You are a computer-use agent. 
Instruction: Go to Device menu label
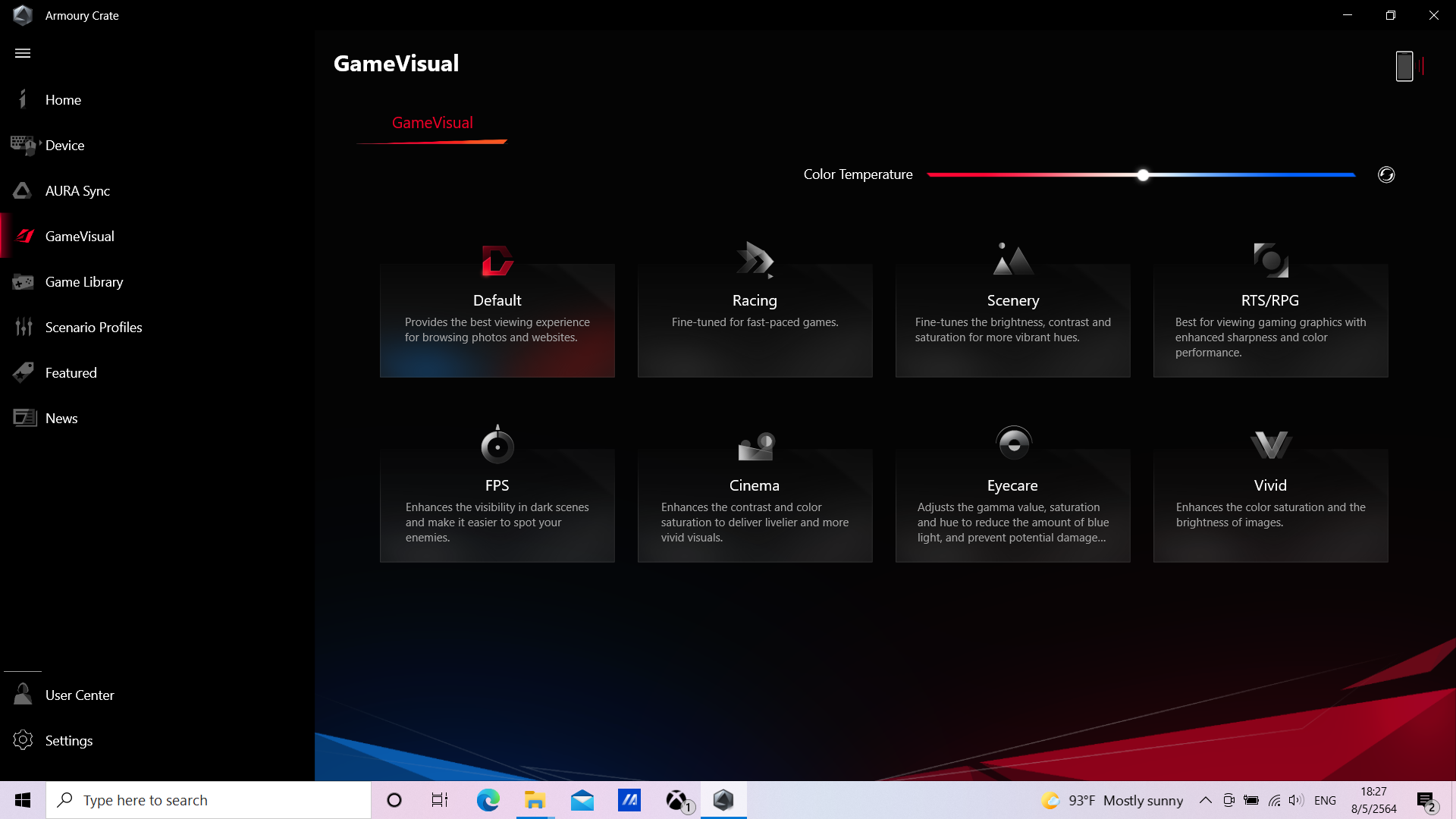click(64, 145)
